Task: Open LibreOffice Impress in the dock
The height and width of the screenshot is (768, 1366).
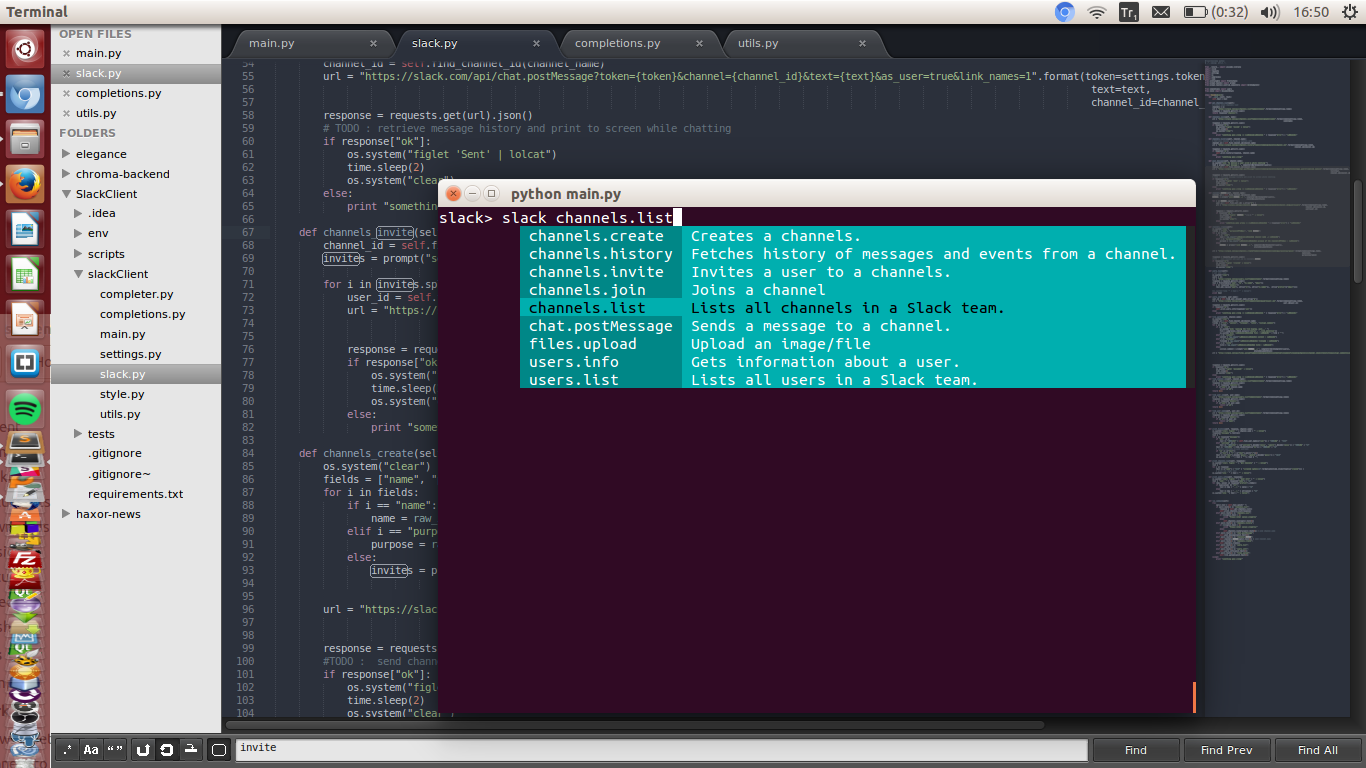Action: [x=25, y=320]
